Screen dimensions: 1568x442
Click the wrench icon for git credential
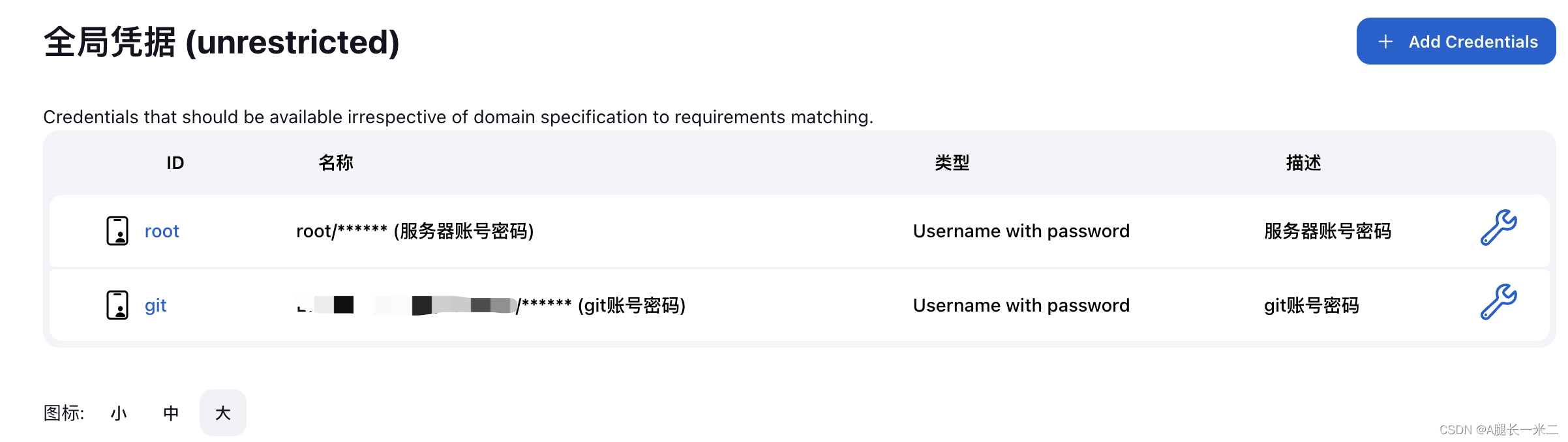coord(1498,302)
